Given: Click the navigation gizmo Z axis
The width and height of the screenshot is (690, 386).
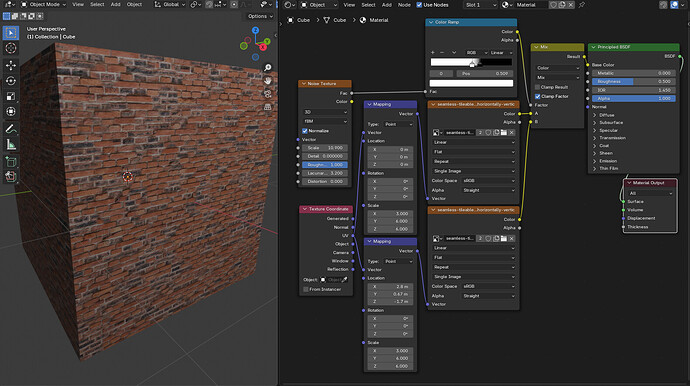Looking at the screenshot, I should [x=255, y=30].
